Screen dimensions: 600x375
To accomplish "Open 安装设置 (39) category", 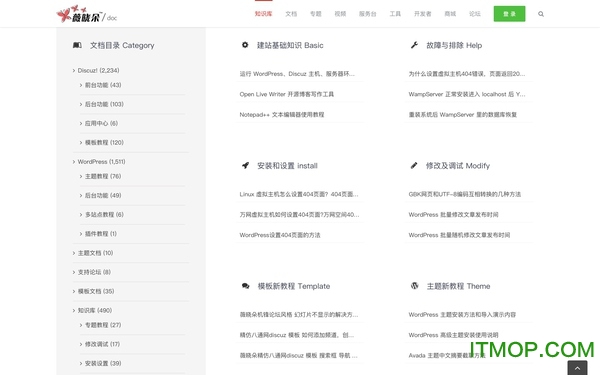I will coord(103,363).
